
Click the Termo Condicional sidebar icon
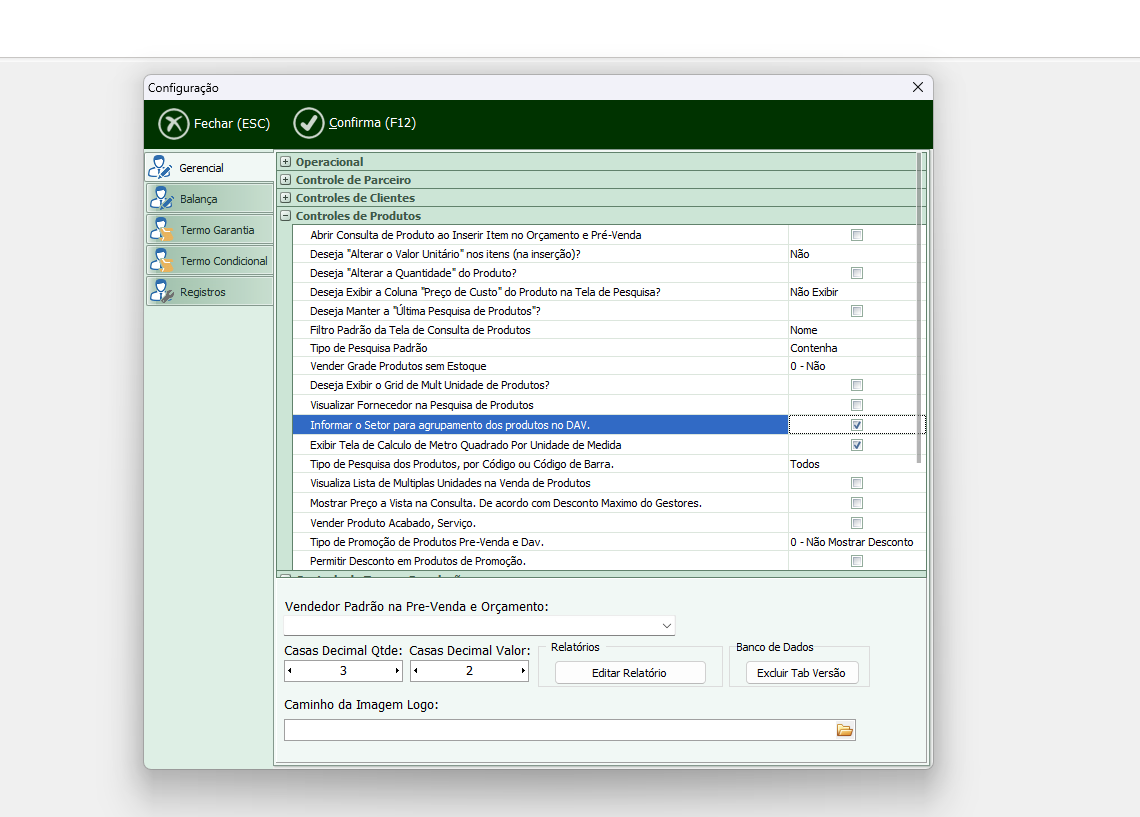point(160,260)
